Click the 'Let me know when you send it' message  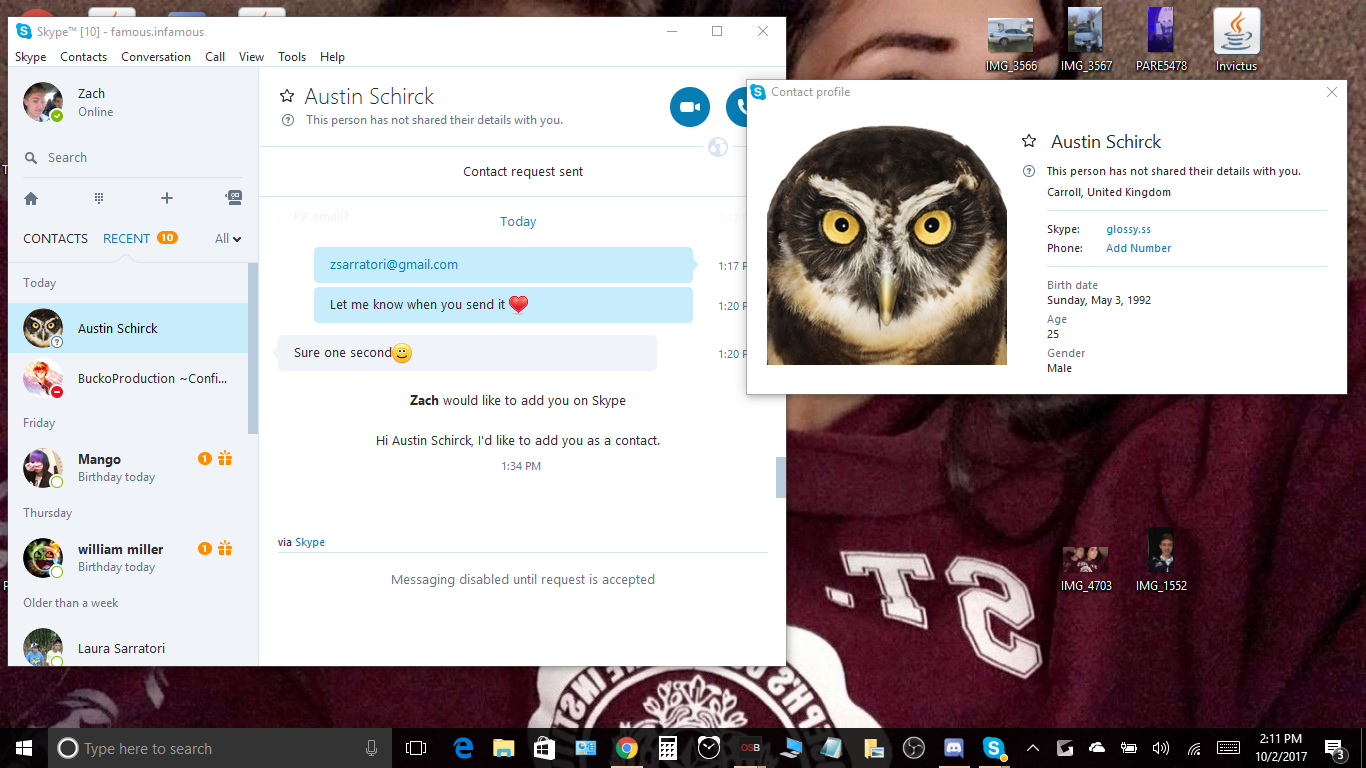tap(503, 305)
